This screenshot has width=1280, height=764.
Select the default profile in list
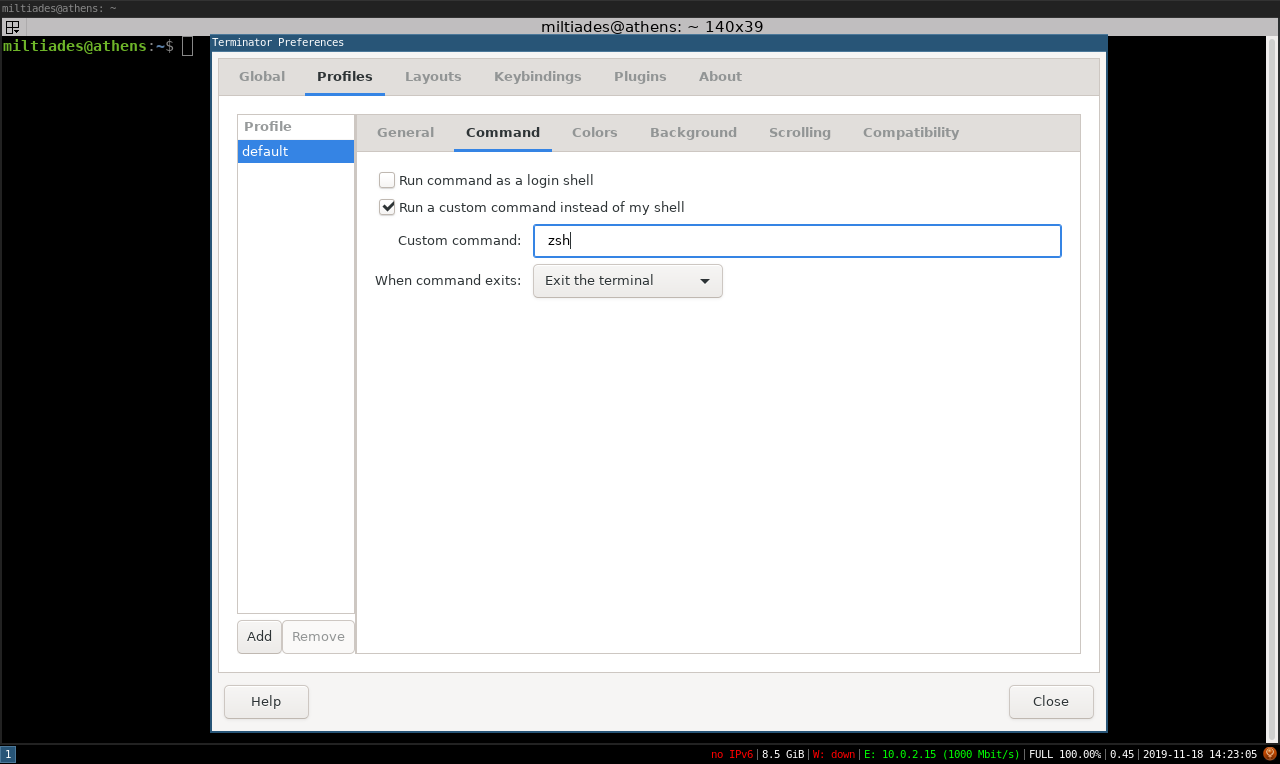click(x=296, y=151)
